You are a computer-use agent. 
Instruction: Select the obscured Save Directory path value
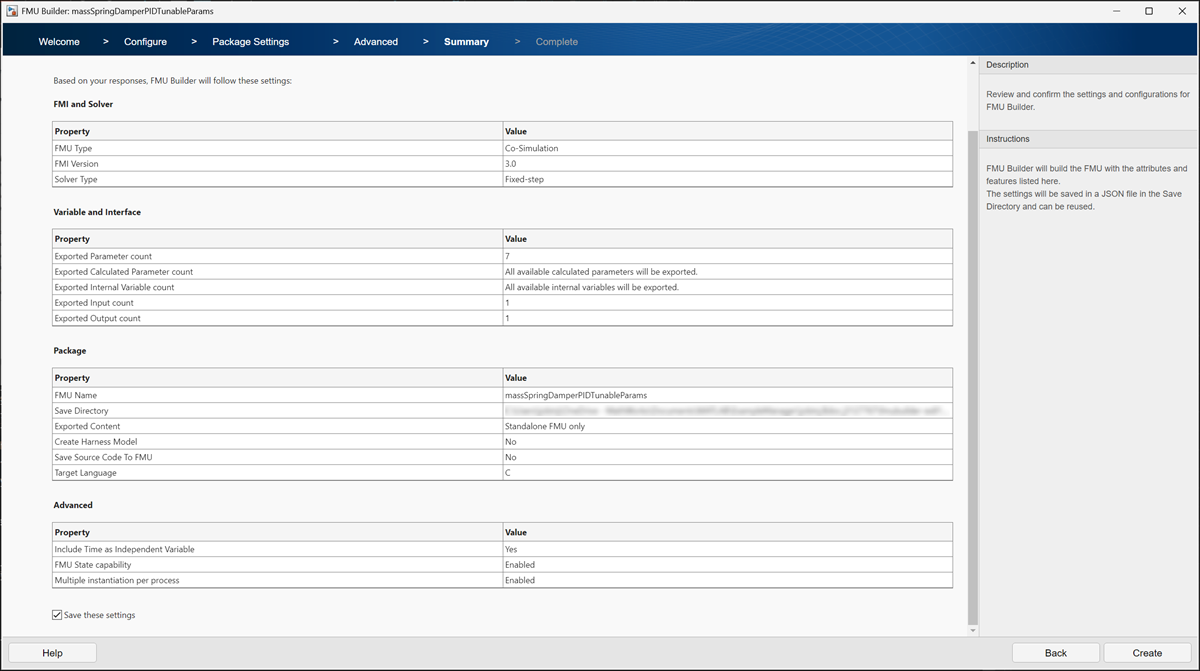(727, 410)
